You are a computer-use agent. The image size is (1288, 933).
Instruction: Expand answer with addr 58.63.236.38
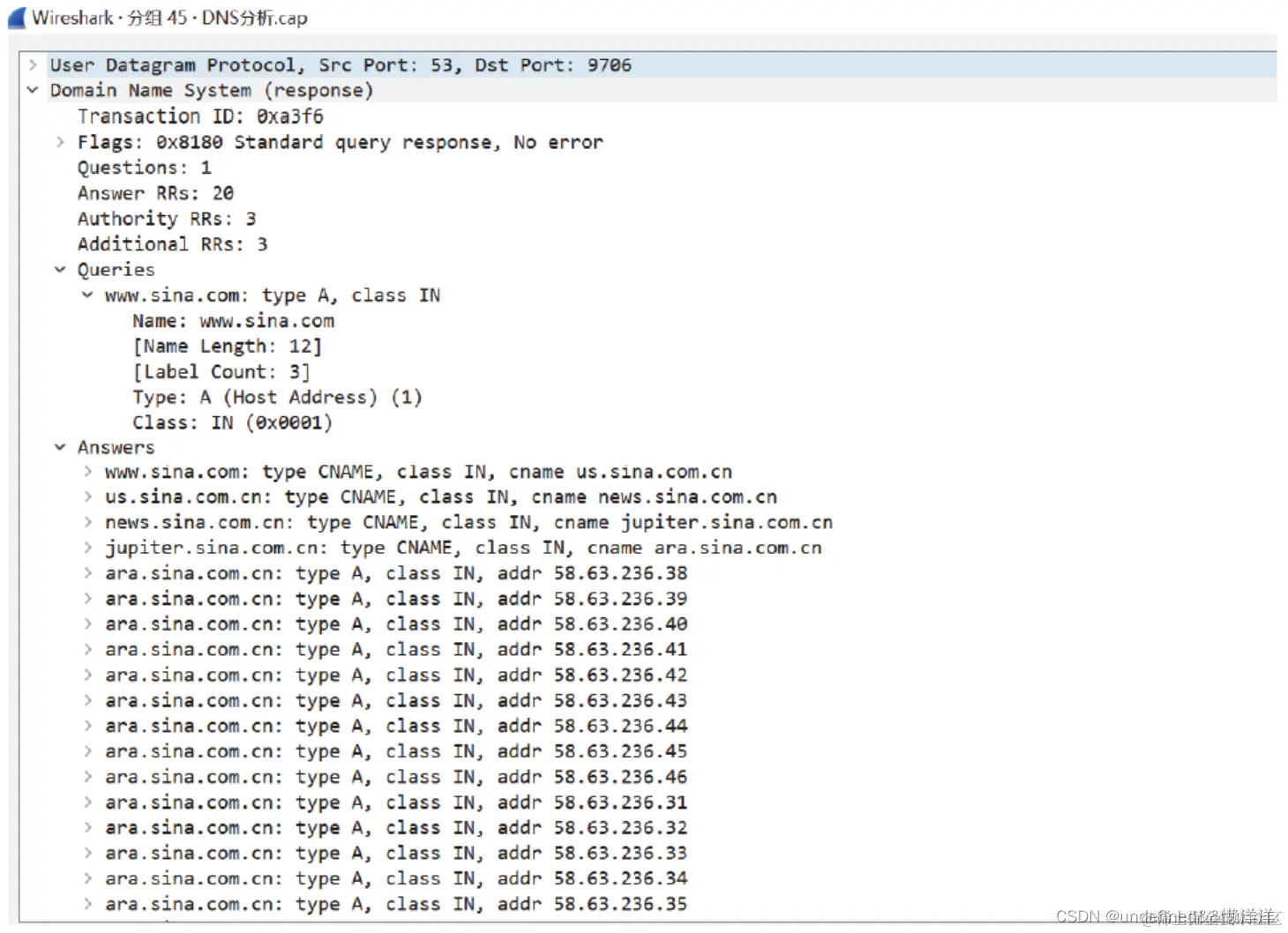tap(88, 573)
